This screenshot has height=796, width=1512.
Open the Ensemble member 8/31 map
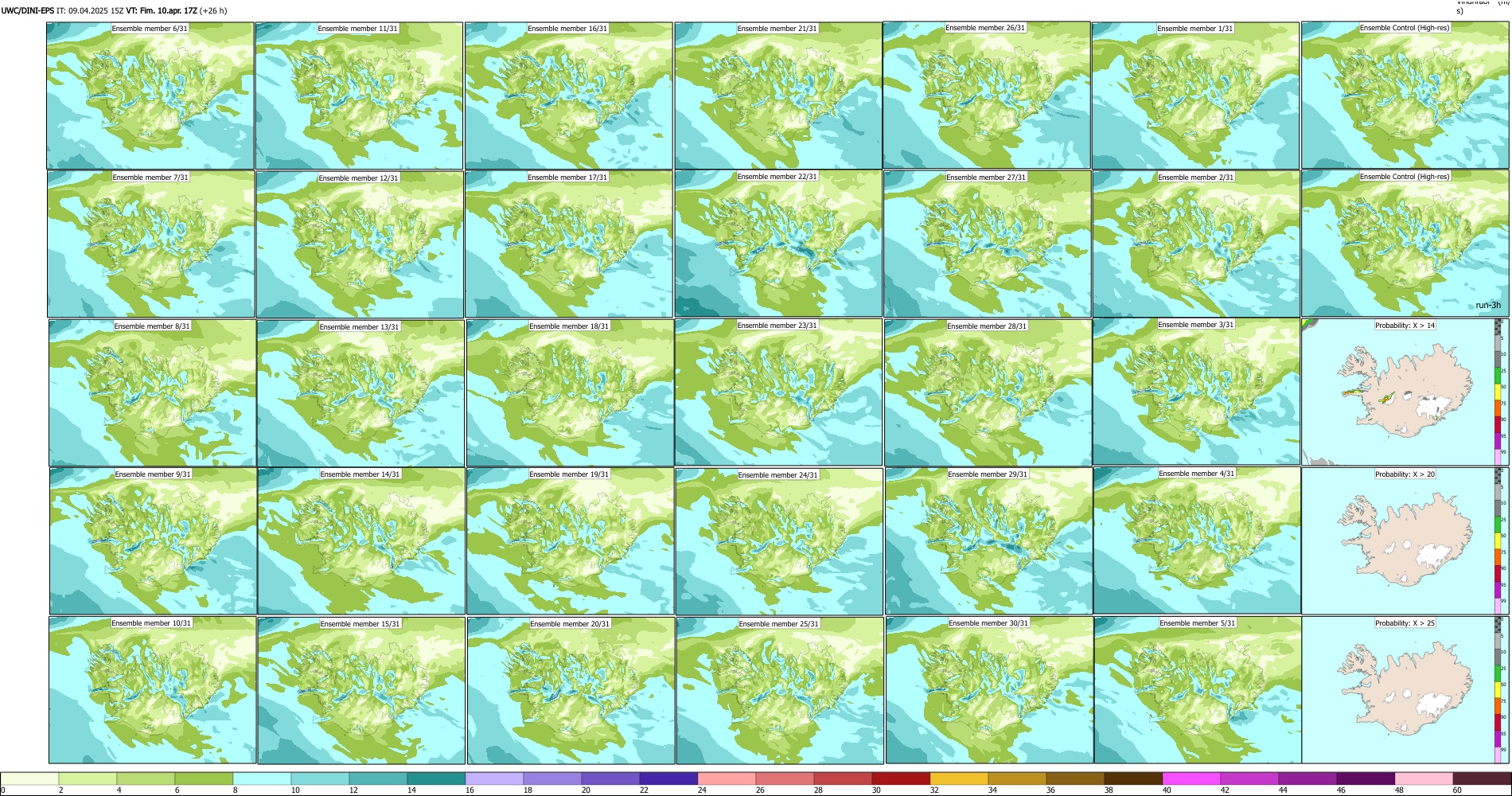(x=152, y=393)
